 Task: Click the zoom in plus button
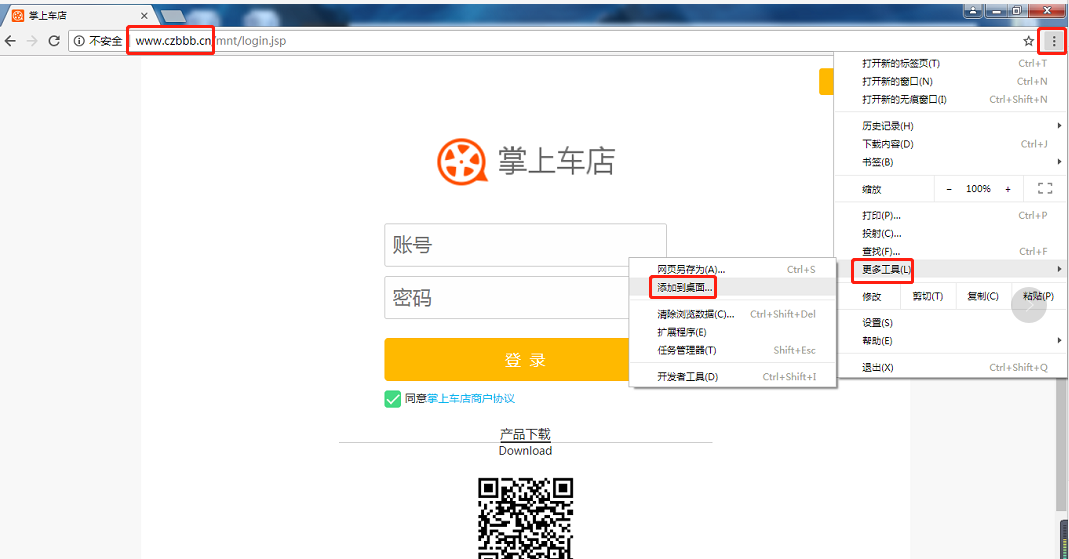(1008, 189)
